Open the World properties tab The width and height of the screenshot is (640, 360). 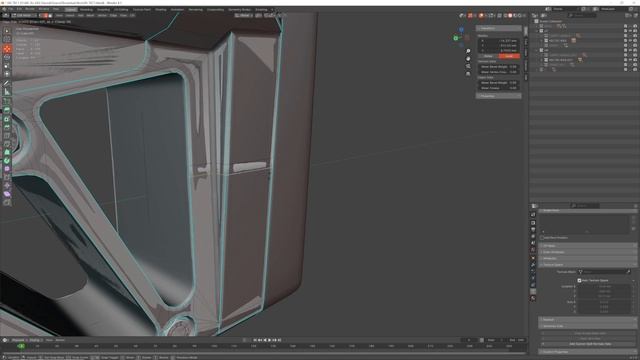coord(533,250)
